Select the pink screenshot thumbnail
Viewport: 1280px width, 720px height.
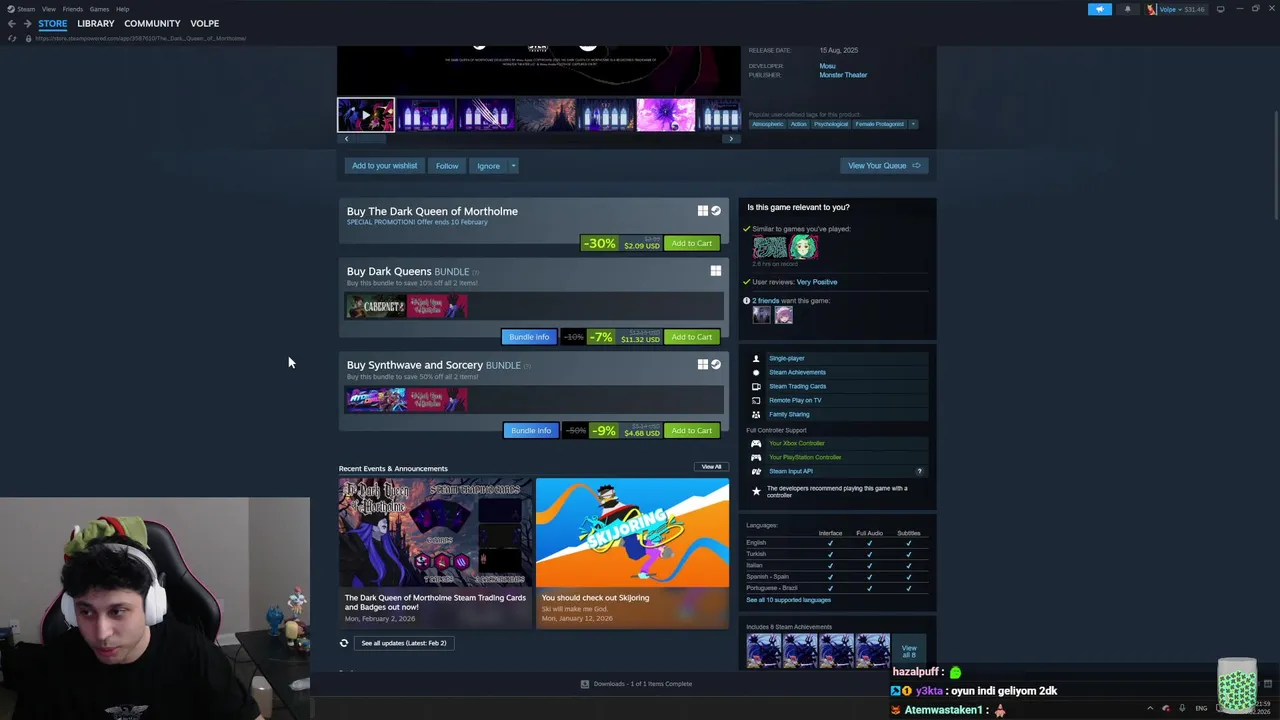click(666, 115)
